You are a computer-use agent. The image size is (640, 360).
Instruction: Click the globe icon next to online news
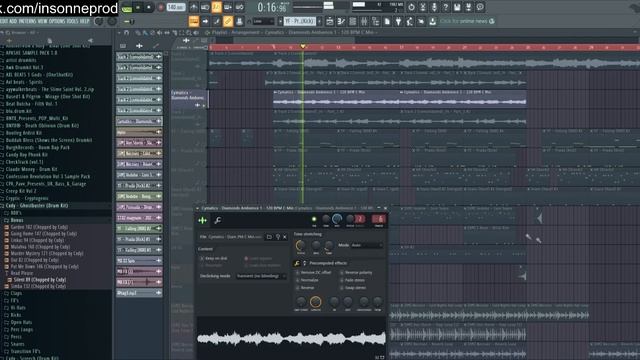click(492, 21)
